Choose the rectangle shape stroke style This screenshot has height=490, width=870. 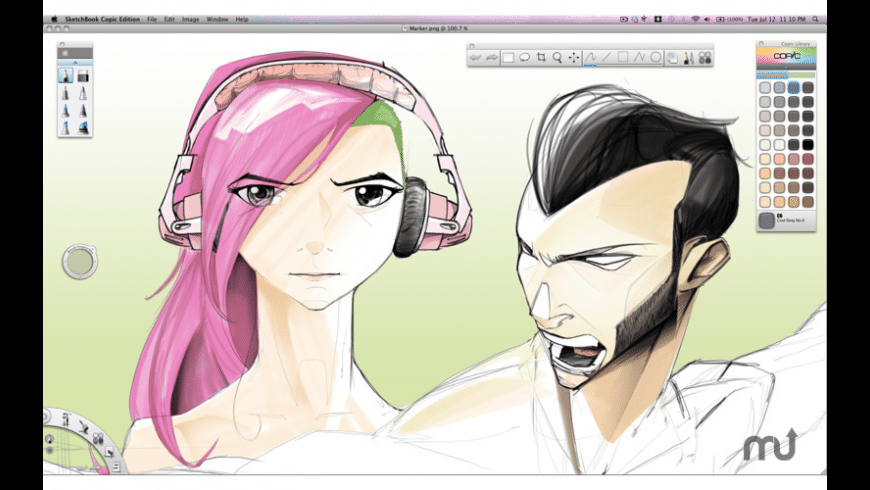(623, 58)
